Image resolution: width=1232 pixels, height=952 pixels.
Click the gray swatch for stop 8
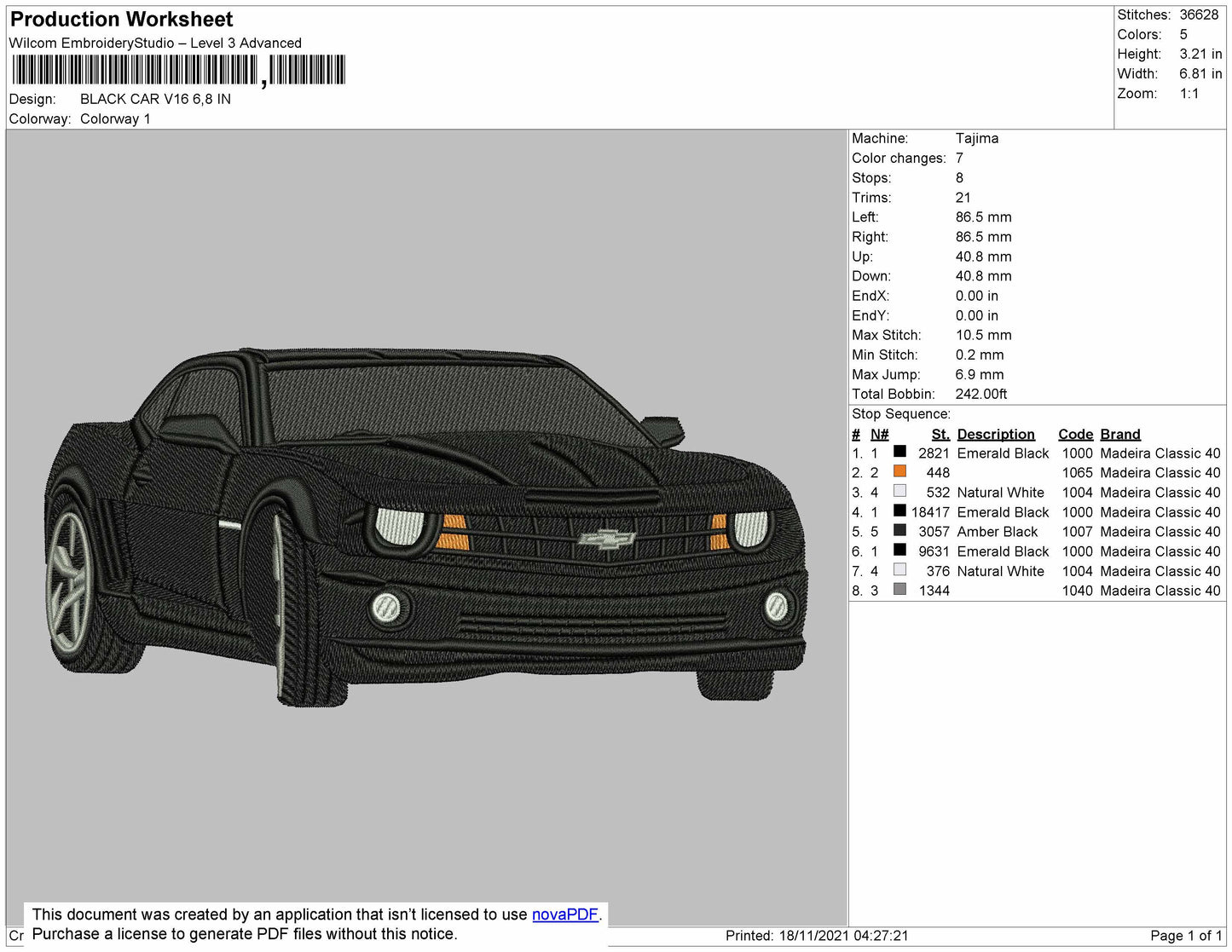(899, 589)
